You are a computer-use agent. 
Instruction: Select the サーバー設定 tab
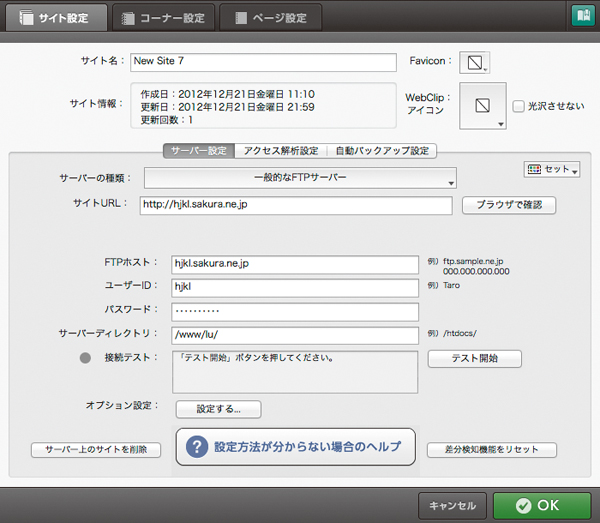point(199,151)
